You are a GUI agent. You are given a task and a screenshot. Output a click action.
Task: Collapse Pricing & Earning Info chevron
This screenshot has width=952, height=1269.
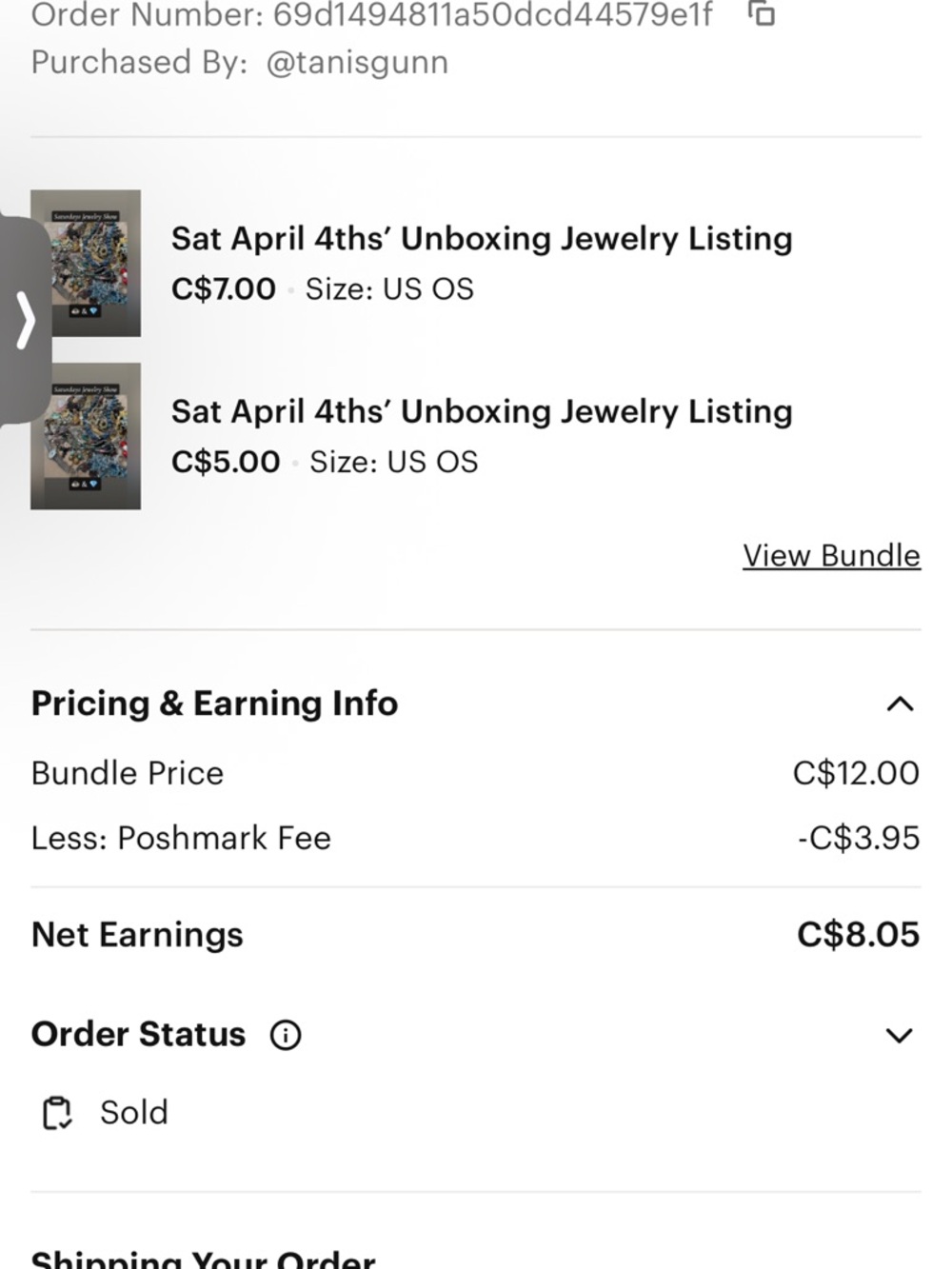[900, 704]
